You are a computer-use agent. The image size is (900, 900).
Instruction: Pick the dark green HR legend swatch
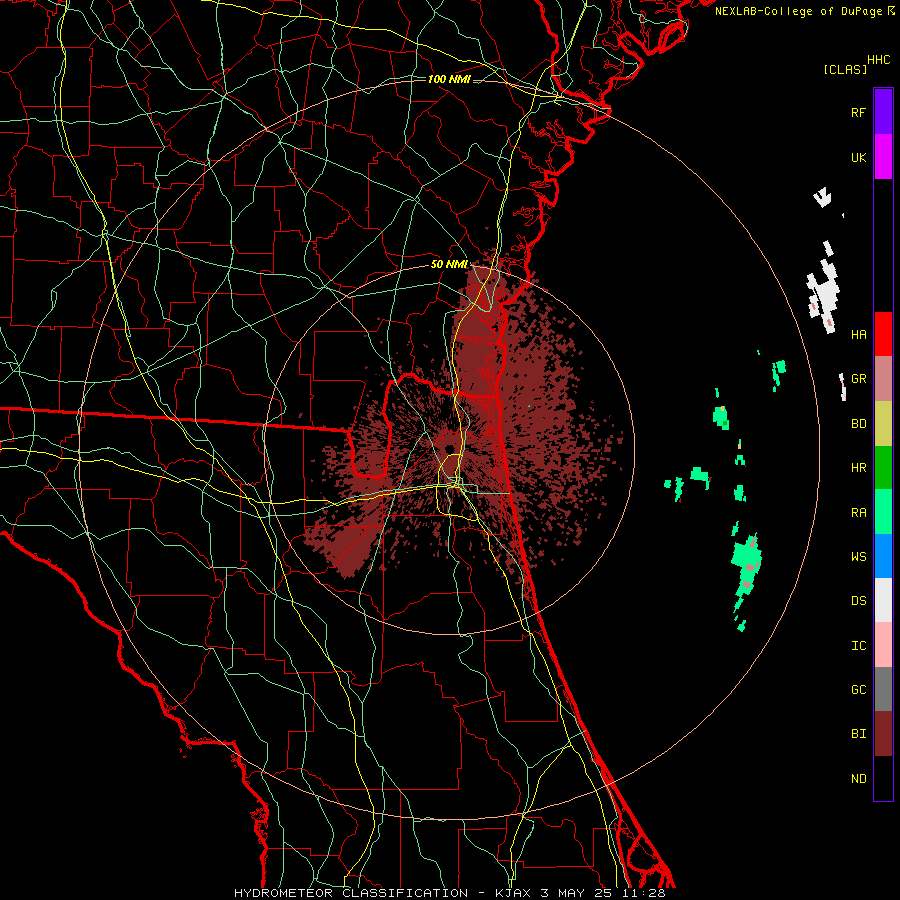click(x=883, y=467)
